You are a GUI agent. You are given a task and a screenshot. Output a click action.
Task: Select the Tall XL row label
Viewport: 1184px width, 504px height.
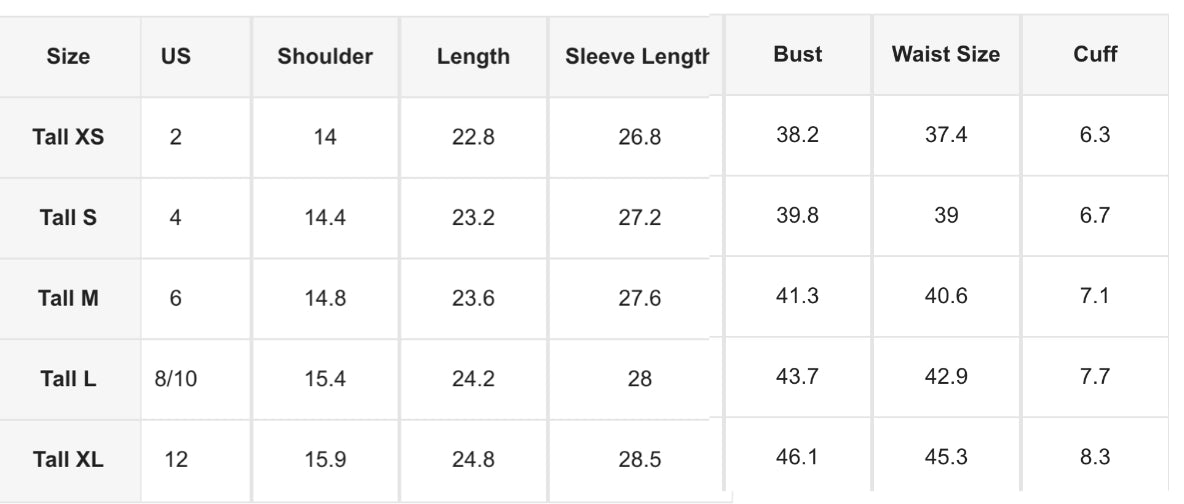point(68,461)
